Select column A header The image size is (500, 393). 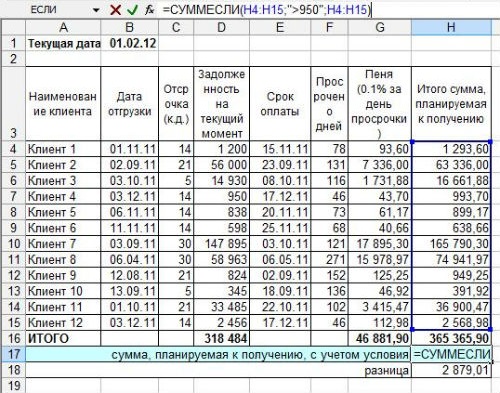coord(63,27)
